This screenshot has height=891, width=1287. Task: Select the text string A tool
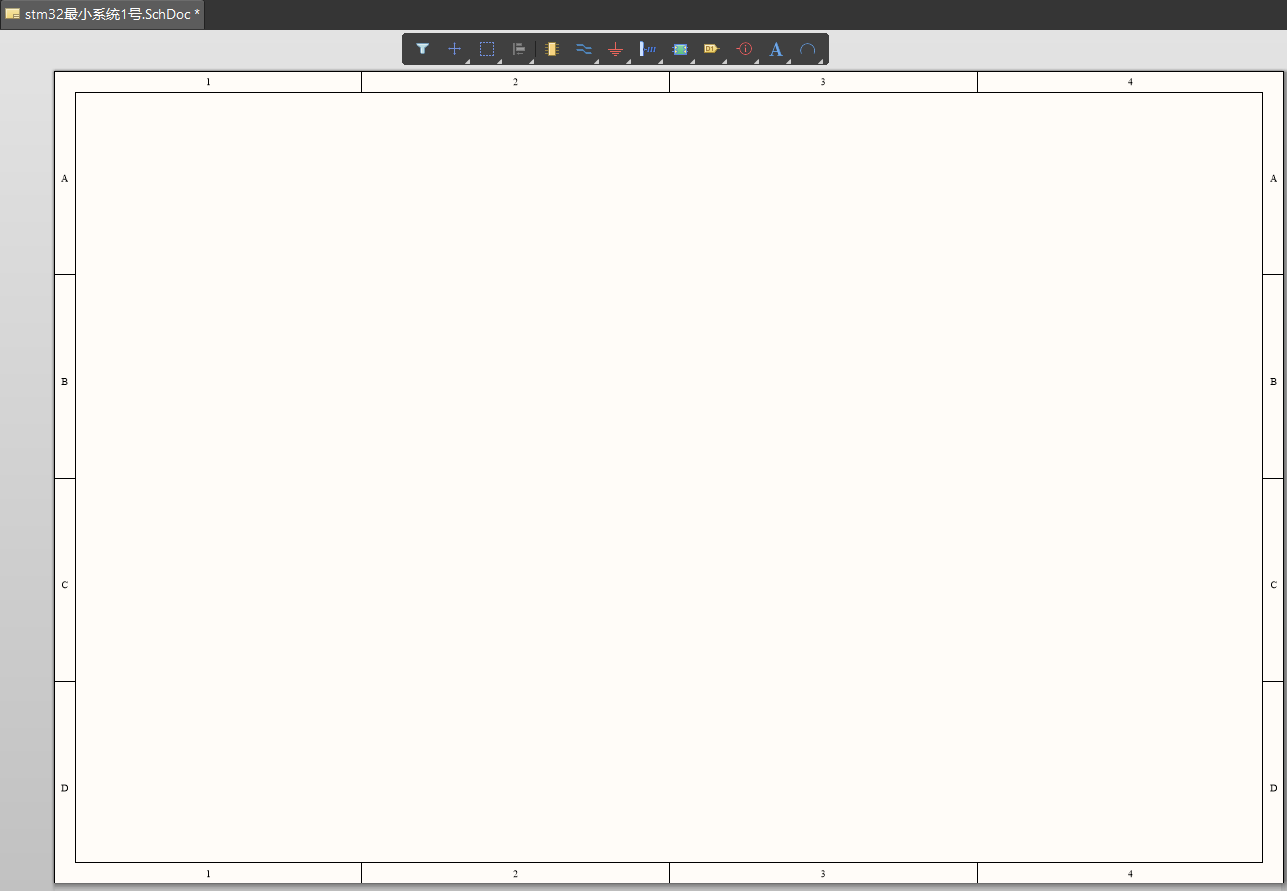[776, 48]
